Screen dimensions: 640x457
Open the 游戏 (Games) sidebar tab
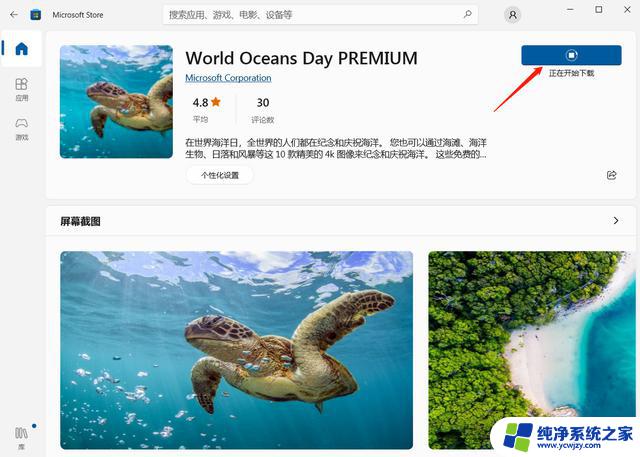point(22,129)
